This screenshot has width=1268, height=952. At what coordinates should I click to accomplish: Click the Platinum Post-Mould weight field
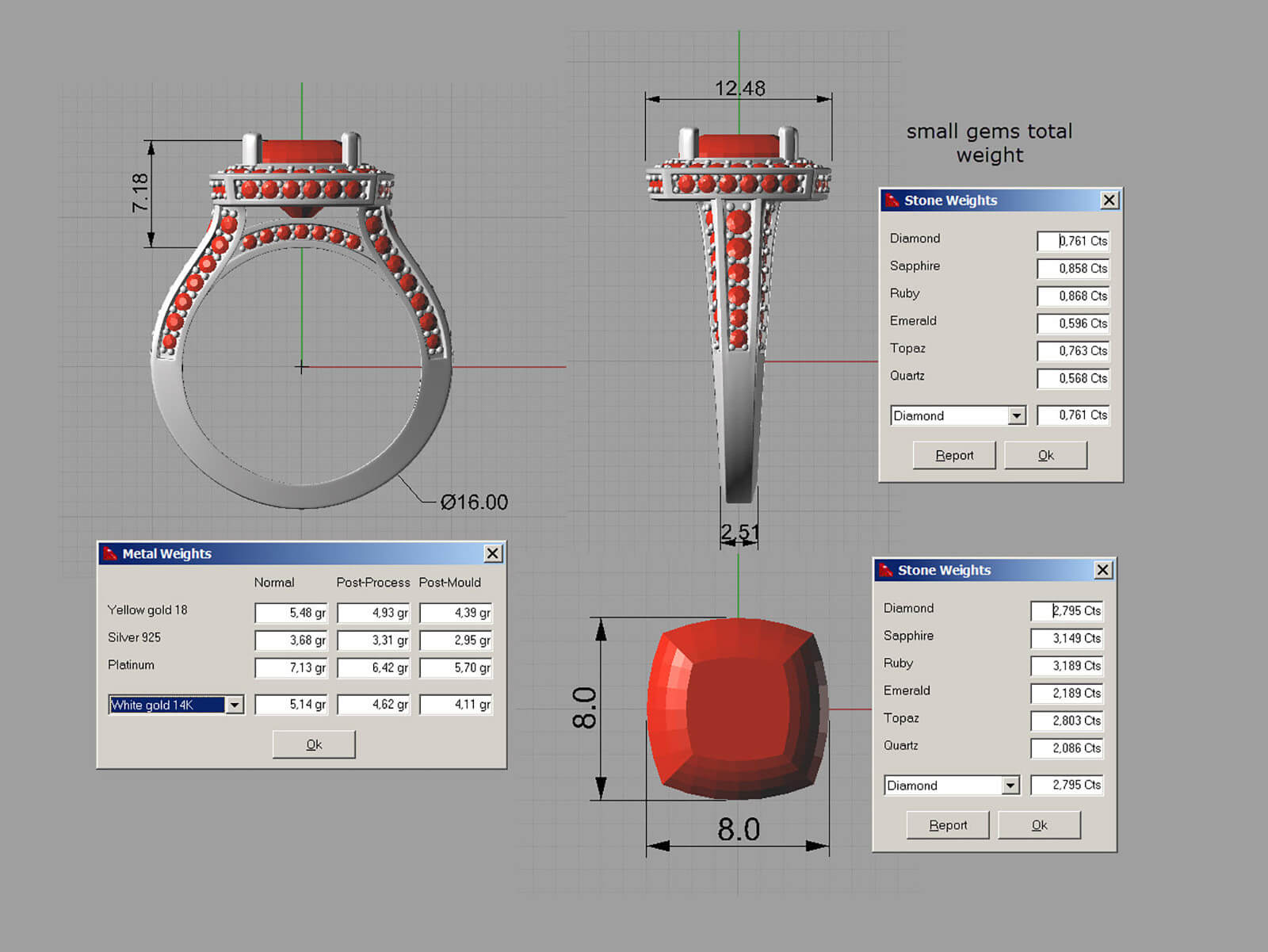pyautogui.click(x=456, y=667)
